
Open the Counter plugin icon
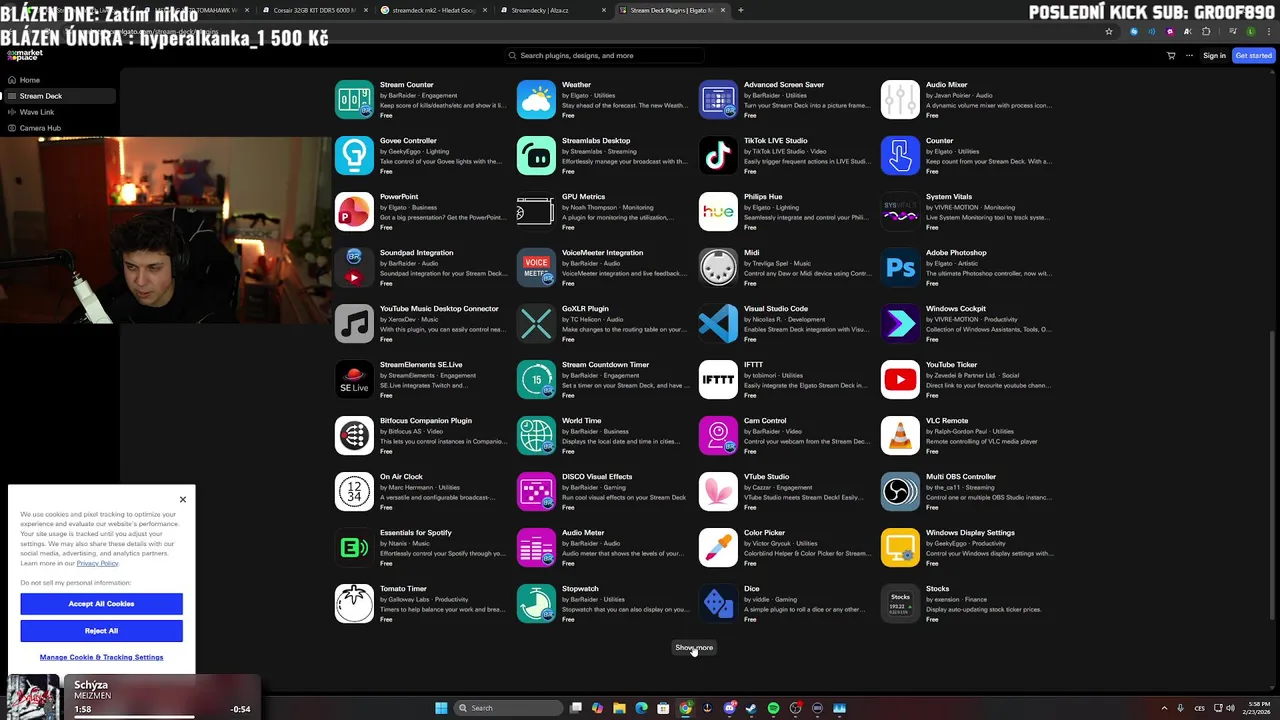tap(900, 155)
